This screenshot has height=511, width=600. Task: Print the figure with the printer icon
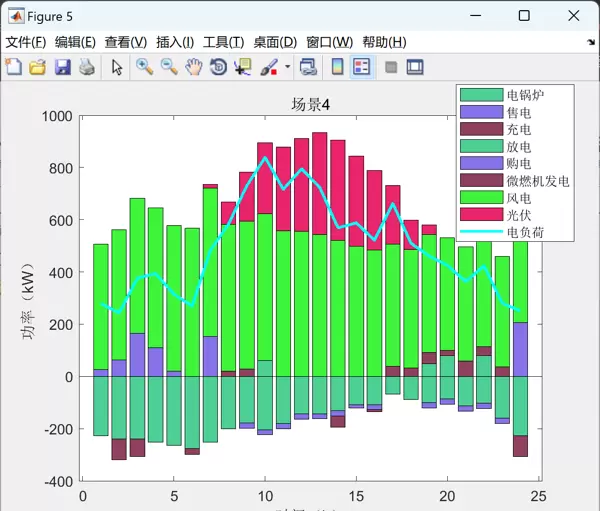[87, 67]
